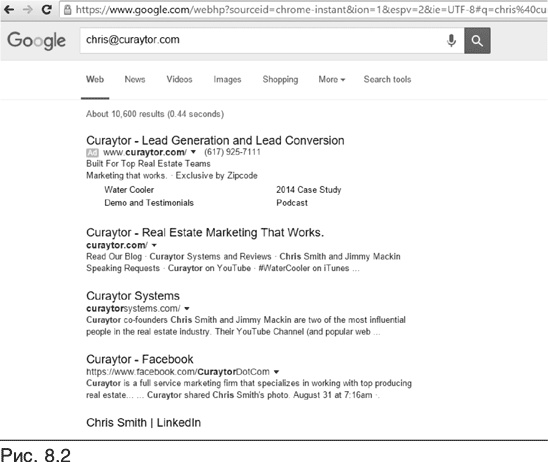Open Search tools options
This screenshot has width=548, height=462.
click(x=387, y=79)
